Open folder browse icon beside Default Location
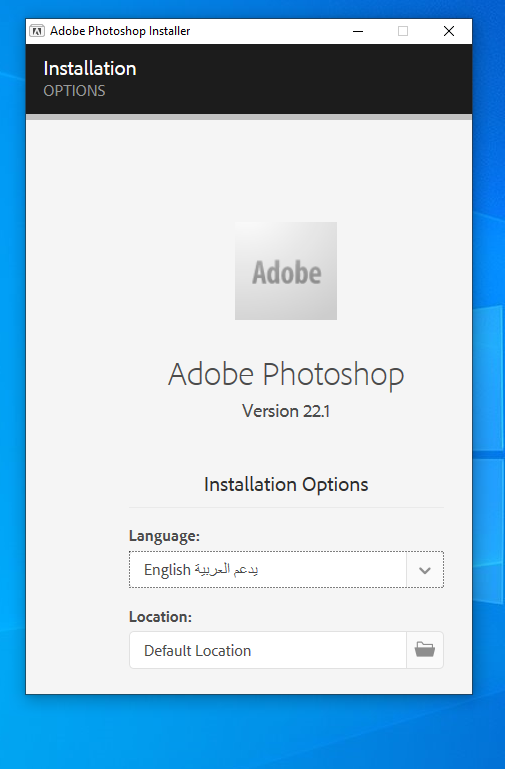 [x=425, y=650]
